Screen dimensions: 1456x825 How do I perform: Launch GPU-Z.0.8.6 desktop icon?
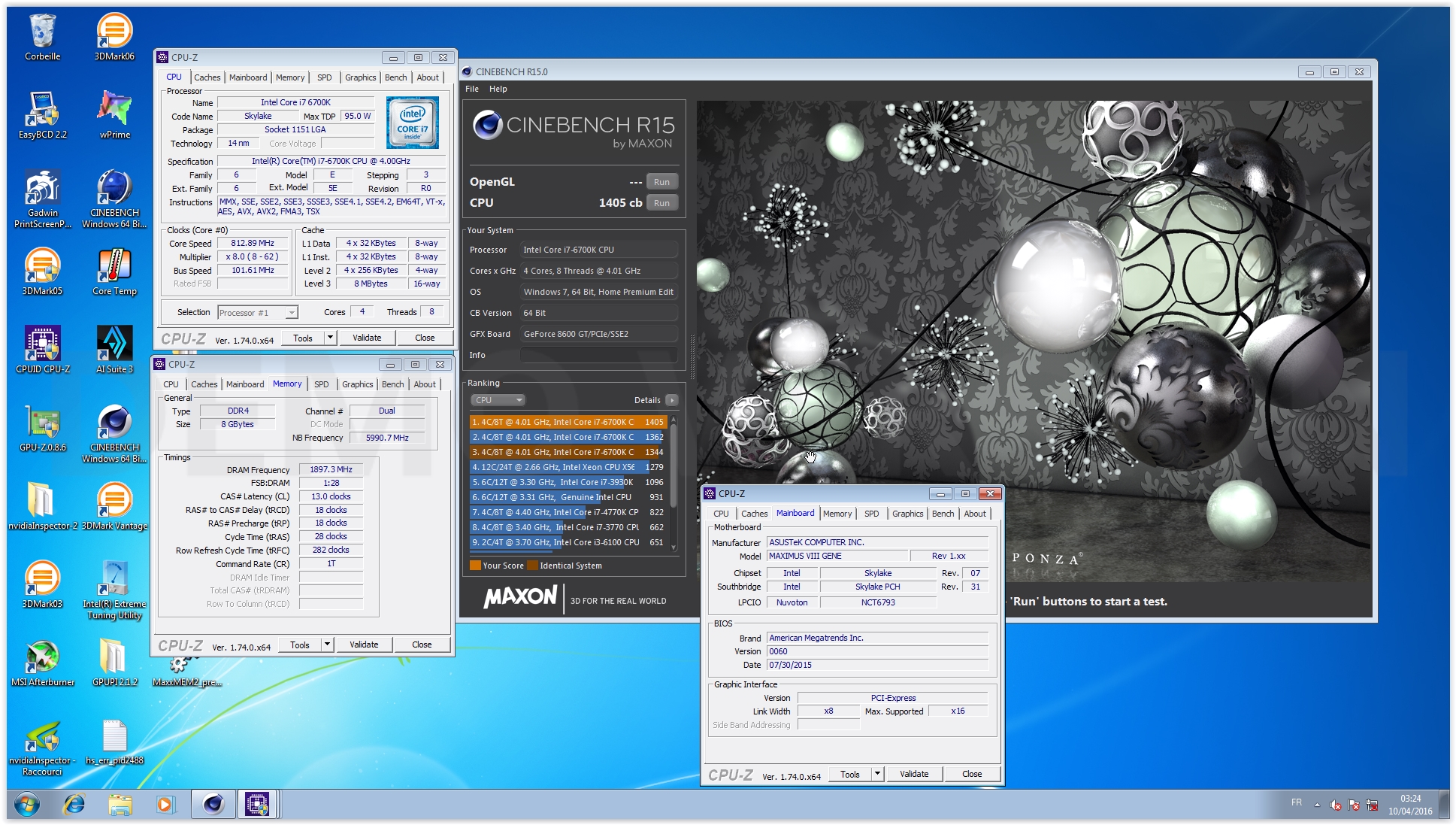[42, 427]
